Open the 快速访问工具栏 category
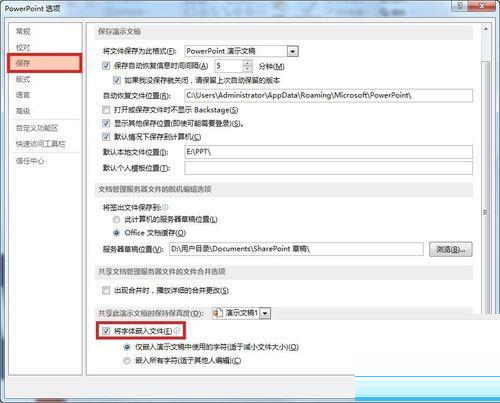Screen dimensions: 500x403 41,144
